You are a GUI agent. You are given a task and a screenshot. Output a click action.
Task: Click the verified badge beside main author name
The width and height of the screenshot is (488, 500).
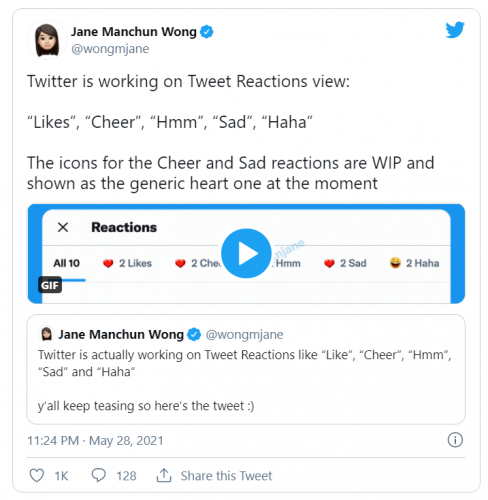pos(207,32)
